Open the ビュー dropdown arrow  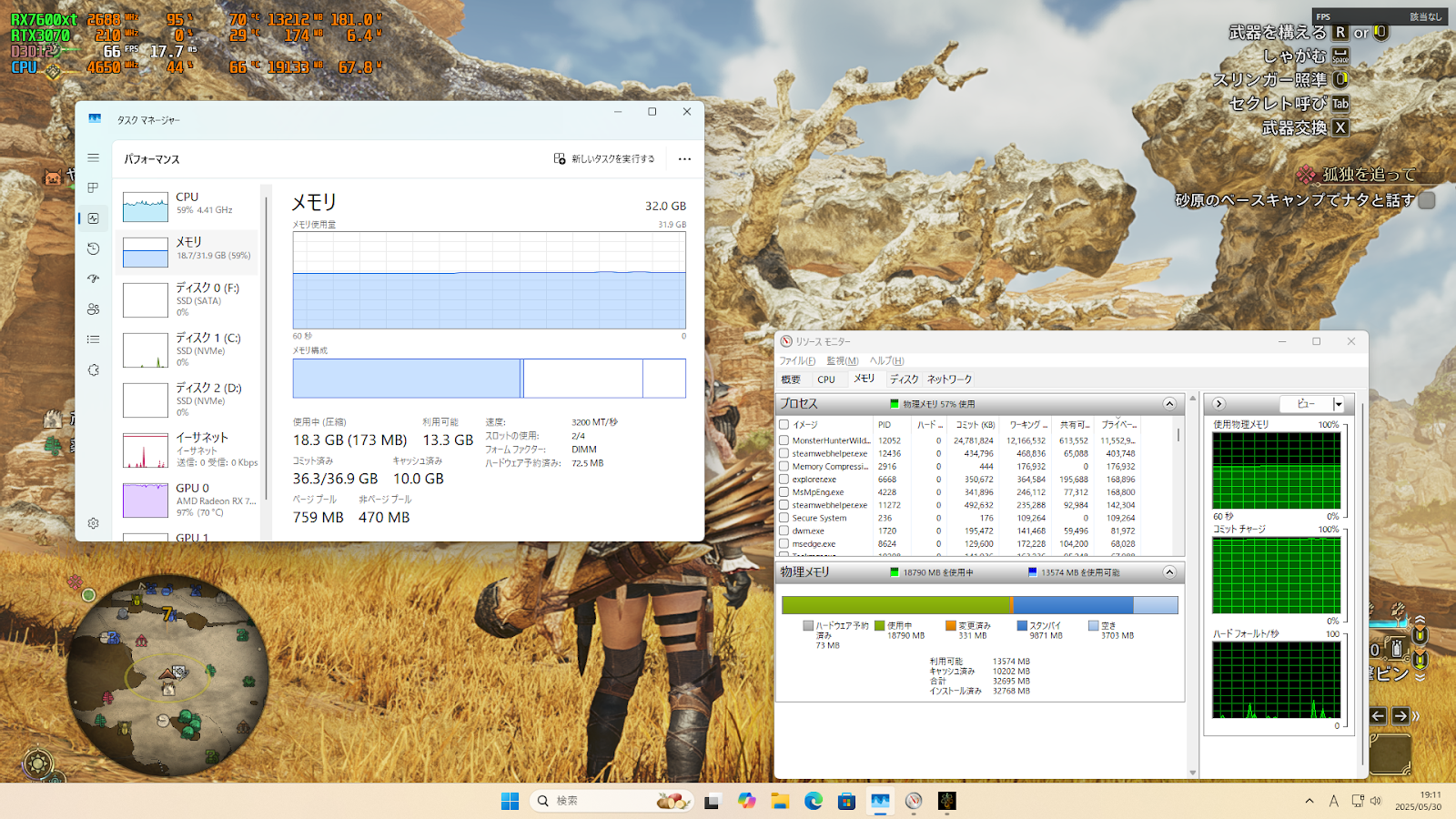(1338, 404)
